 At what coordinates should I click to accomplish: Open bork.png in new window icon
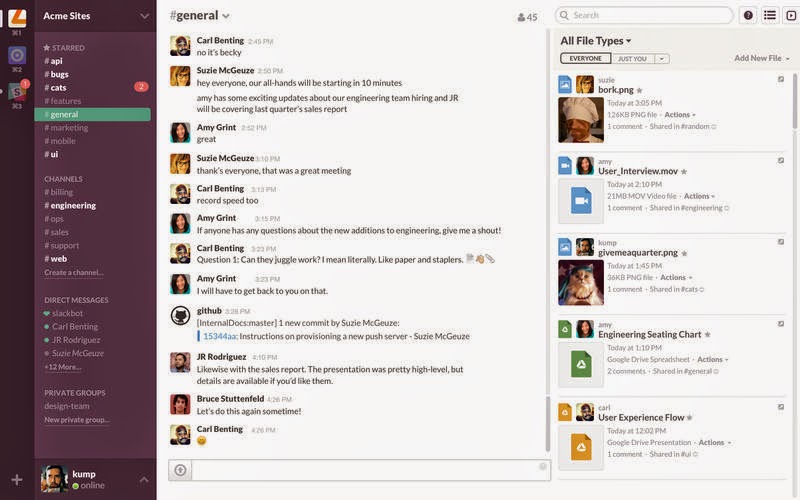pyautogui.click(x=781, y=79)
